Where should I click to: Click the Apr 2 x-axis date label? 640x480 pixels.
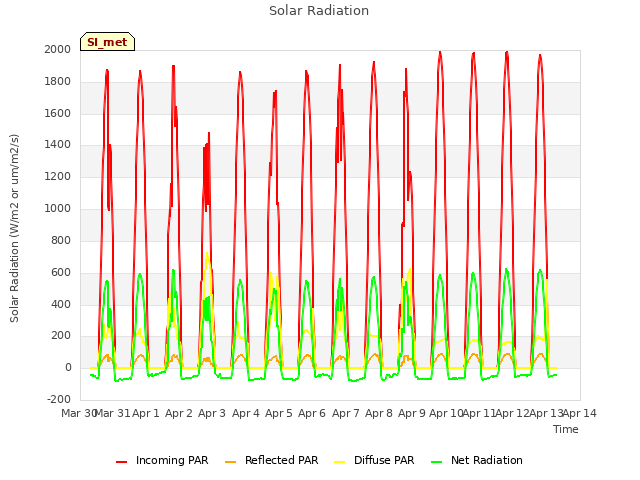[179, 413]
